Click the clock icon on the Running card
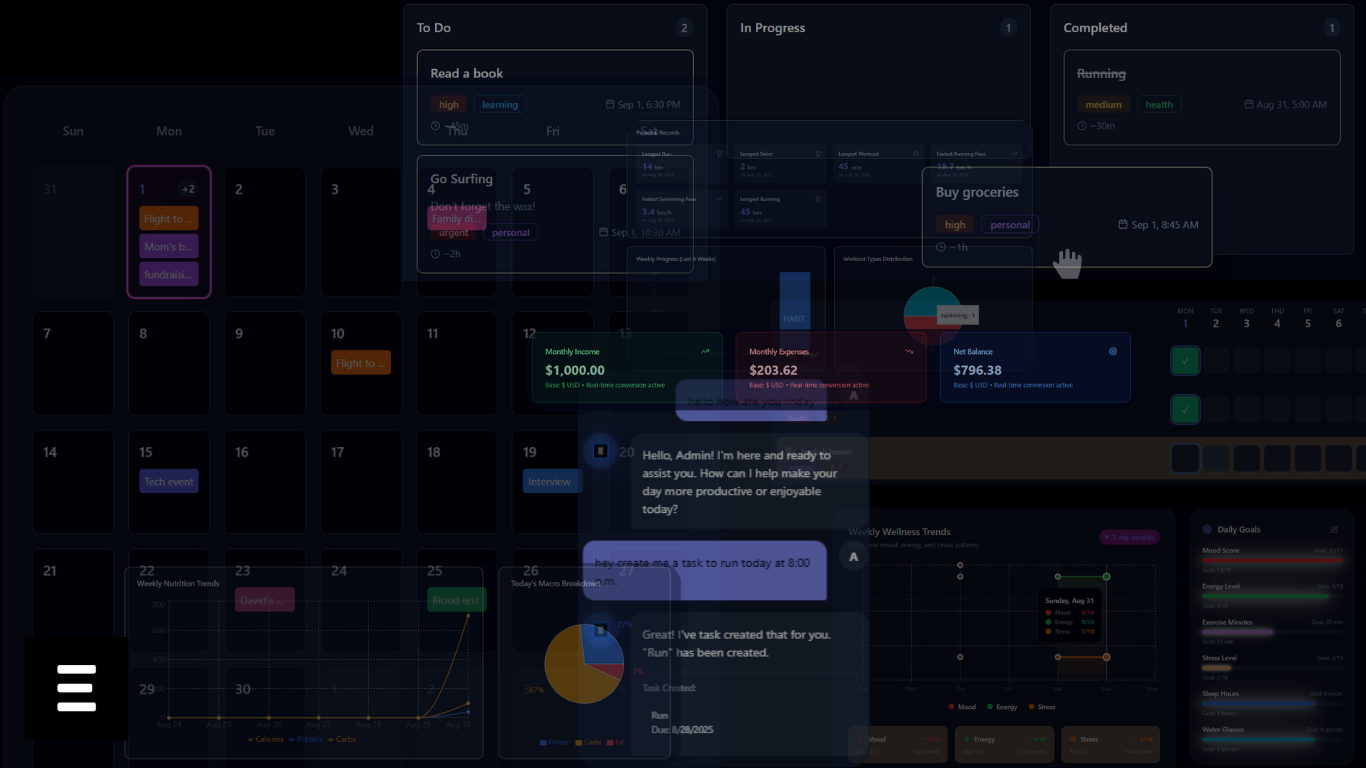1366x768 pixels. pyautogui.click(x=1083, y=126)
